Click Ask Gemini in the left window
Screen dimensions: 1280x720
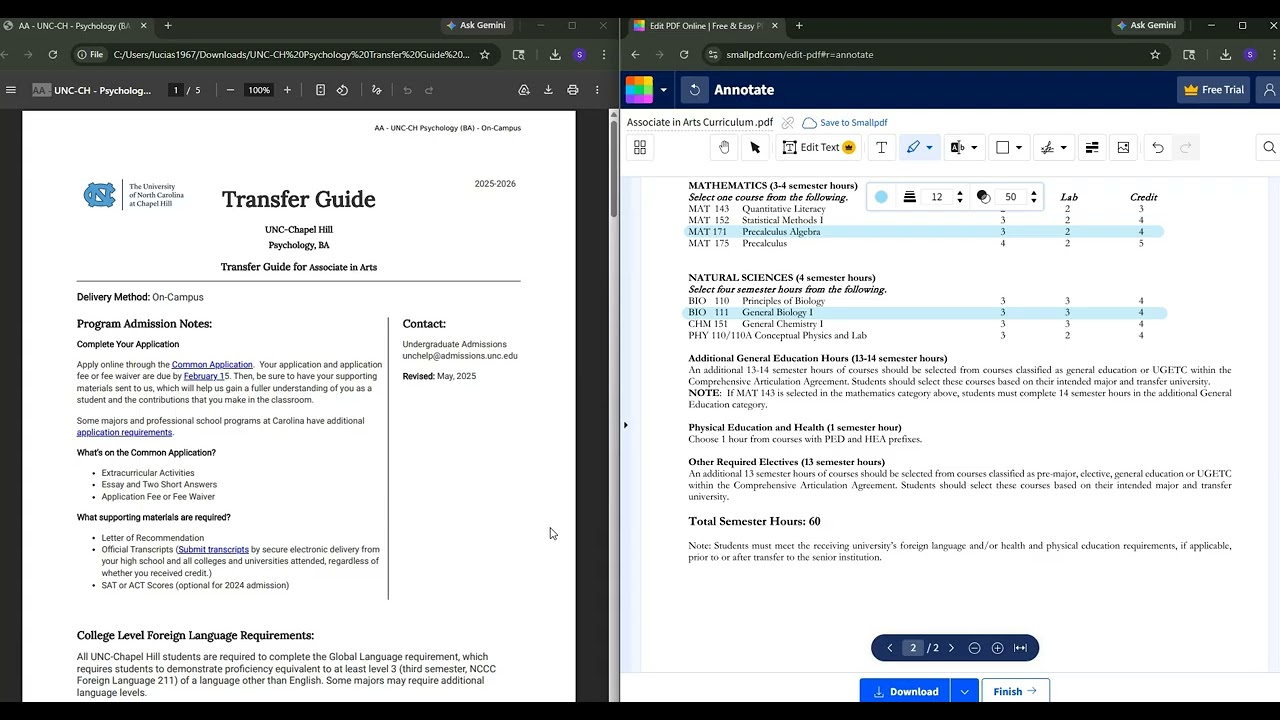coord(476,25)
